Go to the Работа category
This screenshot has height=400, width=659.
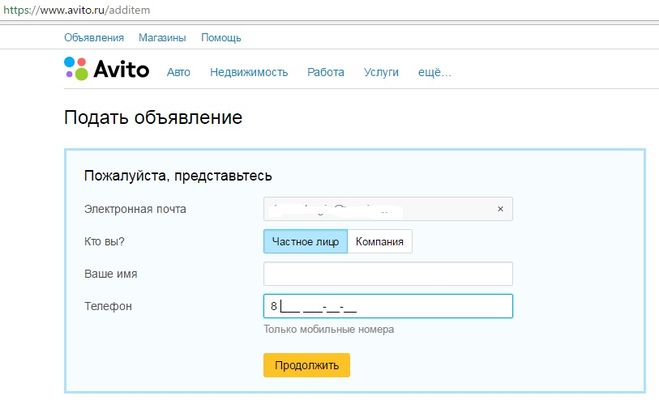(x=326, y=72)
